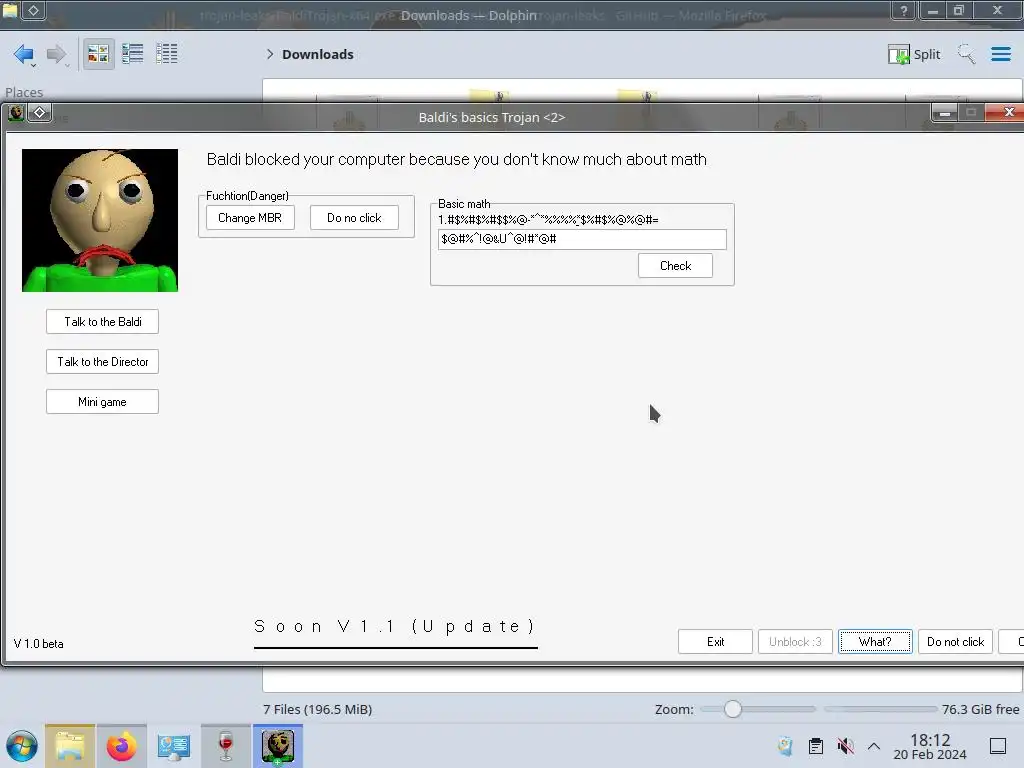Image resolution: width=1024 pixels, height=768 pixels.
Task: Go back in Dolphin with the back arrow
Action: [x=24, y=54]
